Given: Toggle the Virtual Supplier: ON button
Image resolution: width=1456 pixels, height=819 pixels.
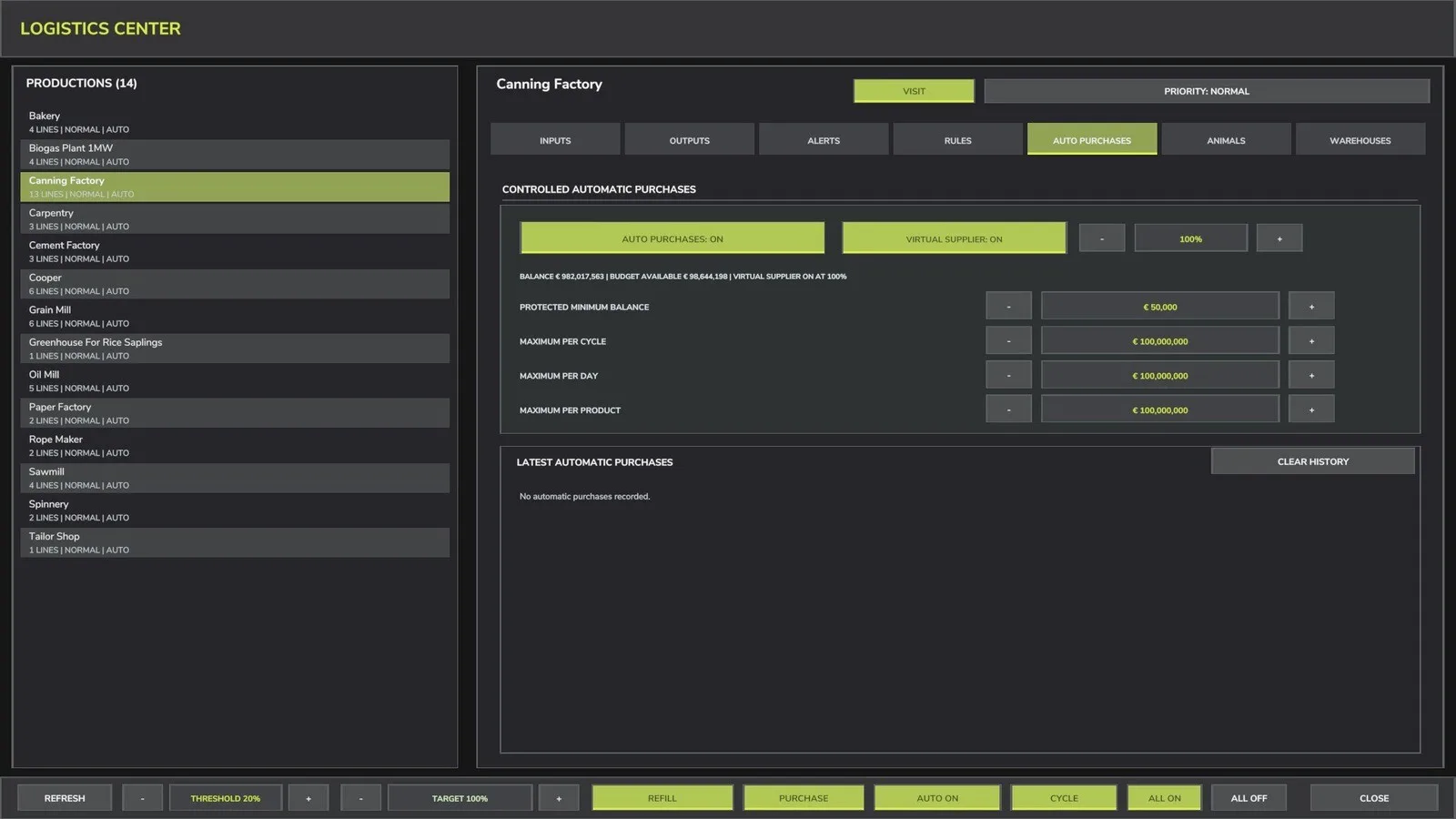Looking at the screenshot, I should click(954, 238).
